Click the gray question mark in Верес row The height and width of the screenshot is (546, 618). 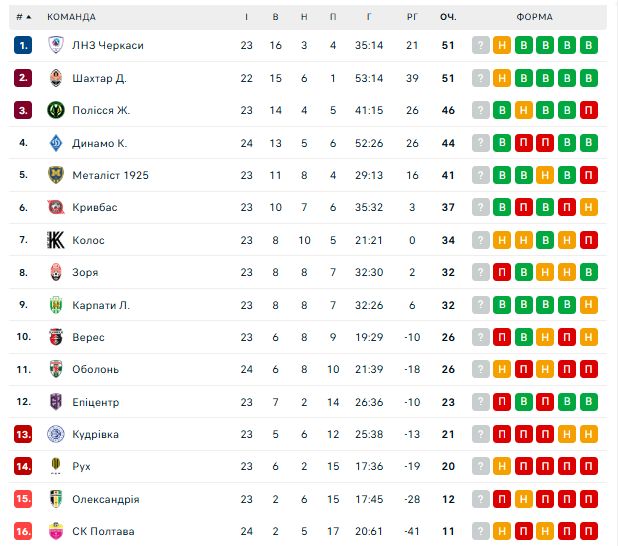[481, 337]
